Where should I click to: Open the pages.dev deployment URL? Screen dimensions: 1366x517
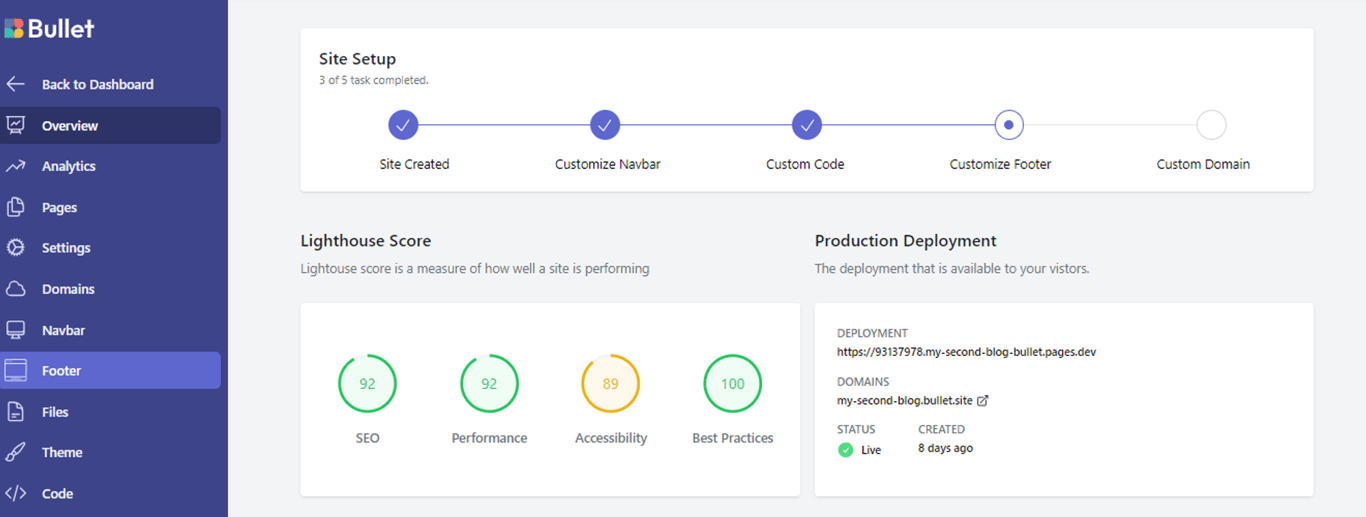966,352
